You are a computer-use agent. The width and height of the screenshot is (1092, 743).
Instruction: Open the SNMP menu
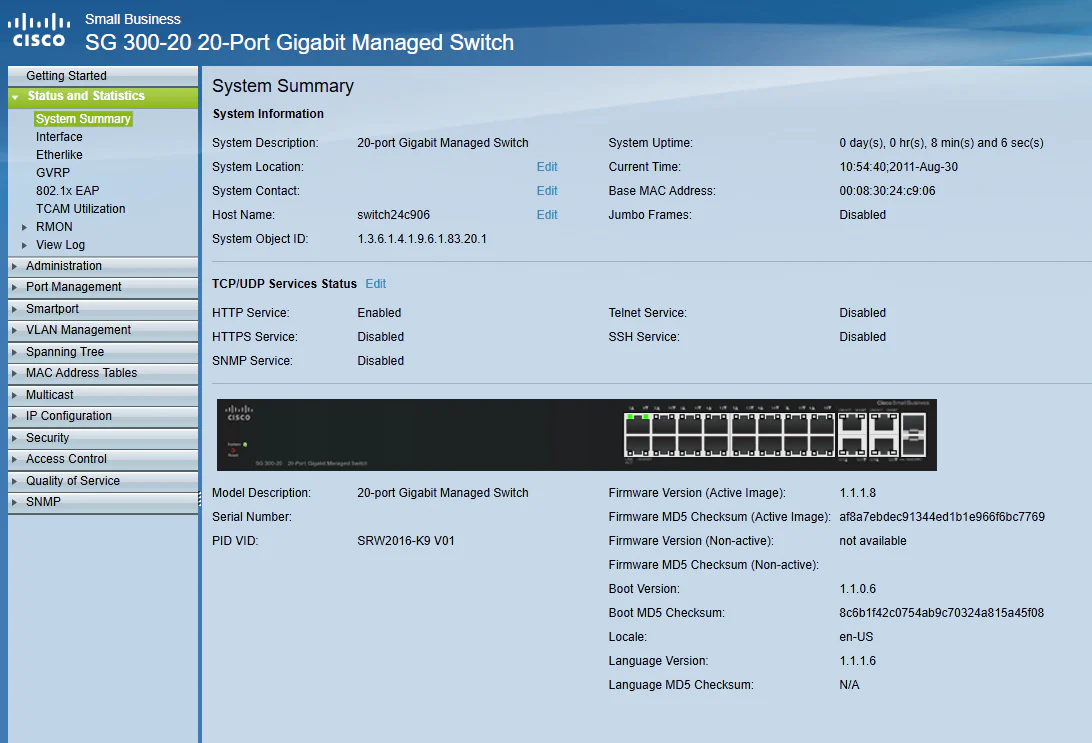pos(103,502)
